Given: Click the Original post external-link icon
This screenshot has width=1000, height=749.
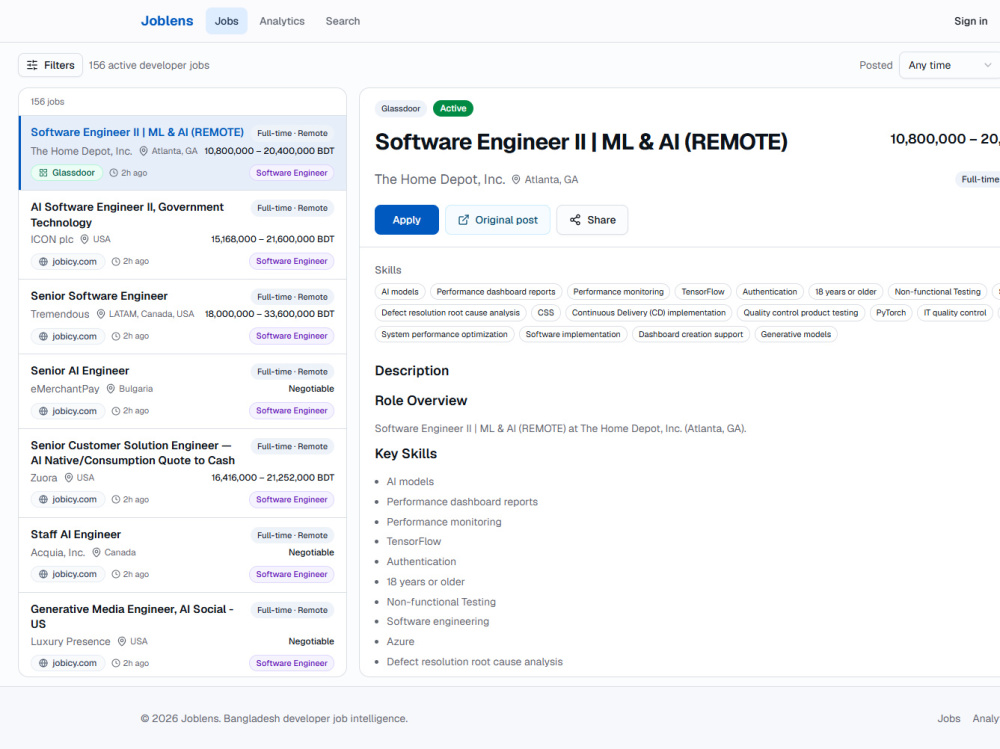Looking at the screenshot, I should click(x=464, y=220).
